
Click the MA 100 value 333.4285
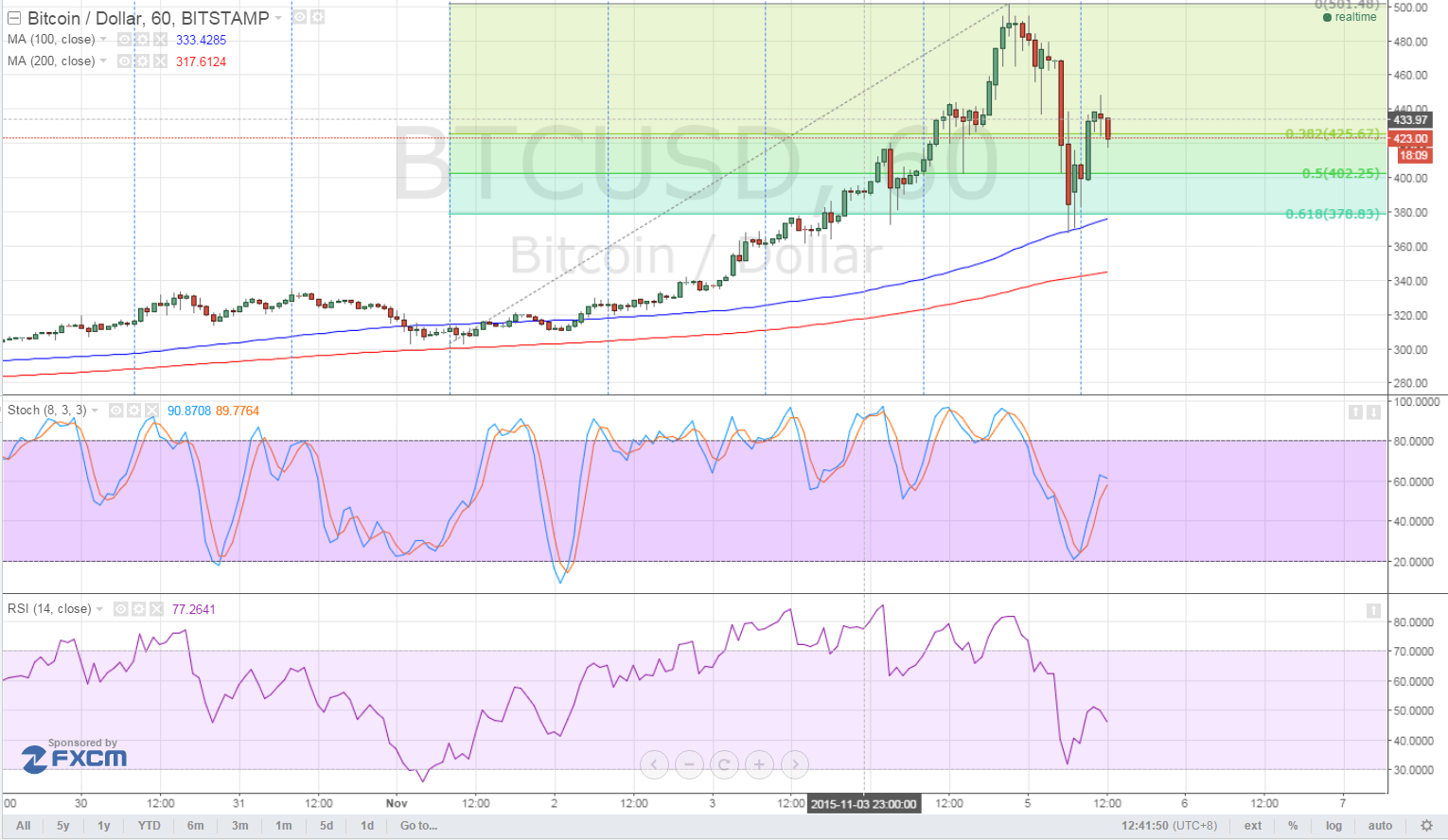tap(201, 40)
